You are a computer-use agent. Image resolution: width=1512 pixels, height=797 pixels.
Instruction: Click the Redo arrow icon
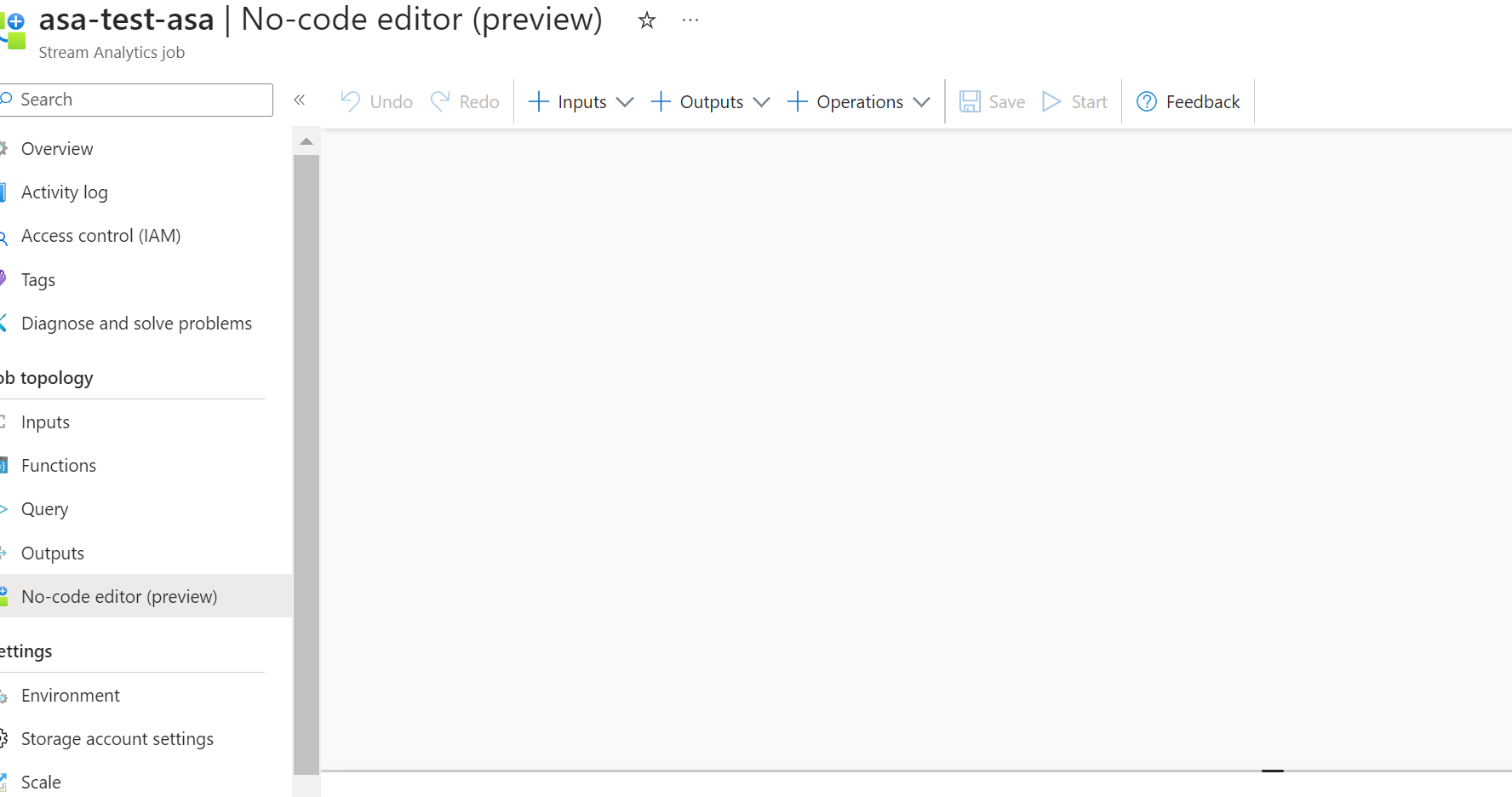[x=440, y=101]
